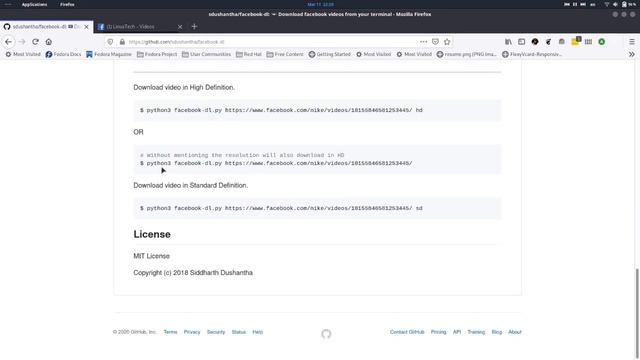Close the LinuxTech Videos tab

tap(180, 27)
